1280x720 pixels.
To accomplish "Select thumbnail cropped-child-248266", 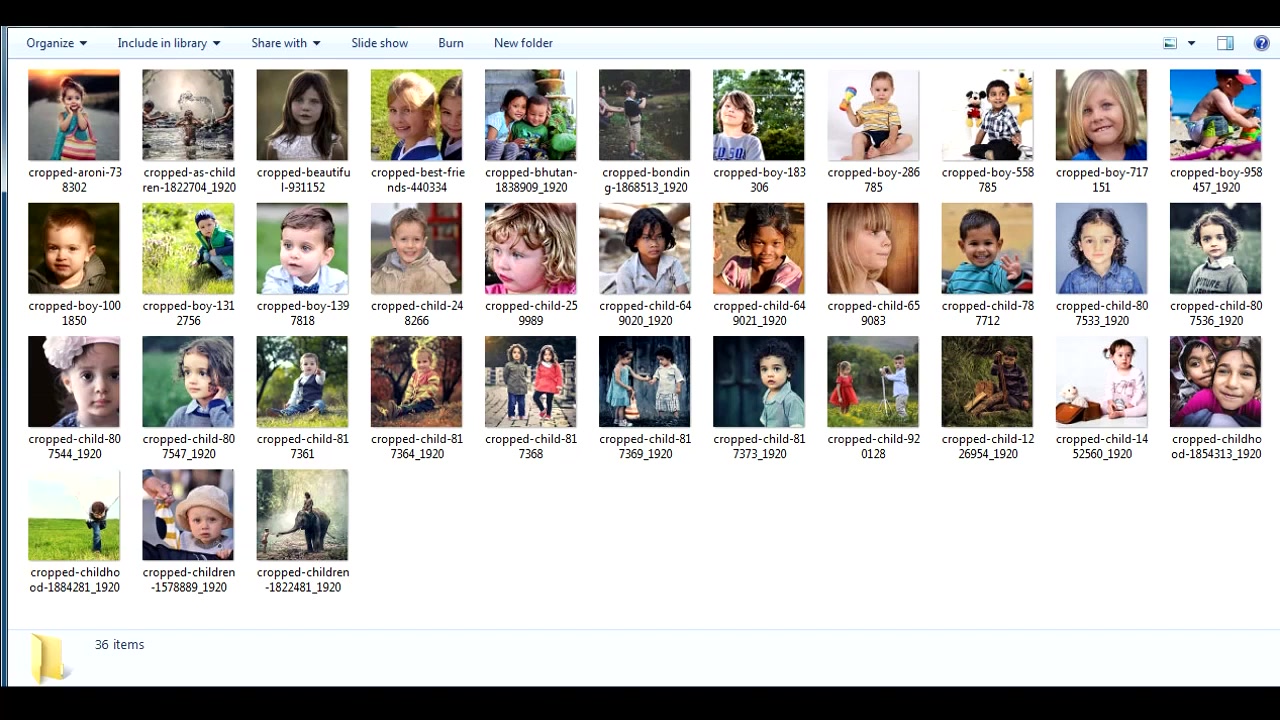I will pyautogui.click(x=416, y=248).
